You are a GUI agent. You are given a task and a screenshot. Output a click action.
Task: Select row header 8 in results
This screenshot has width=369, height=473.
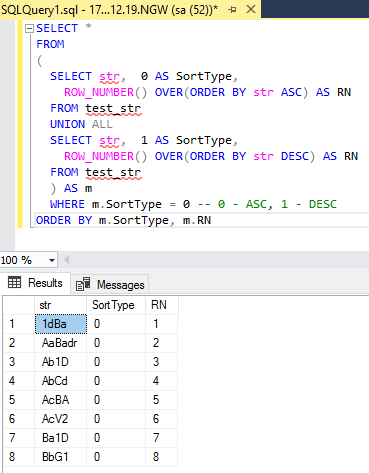click(19, 457)
